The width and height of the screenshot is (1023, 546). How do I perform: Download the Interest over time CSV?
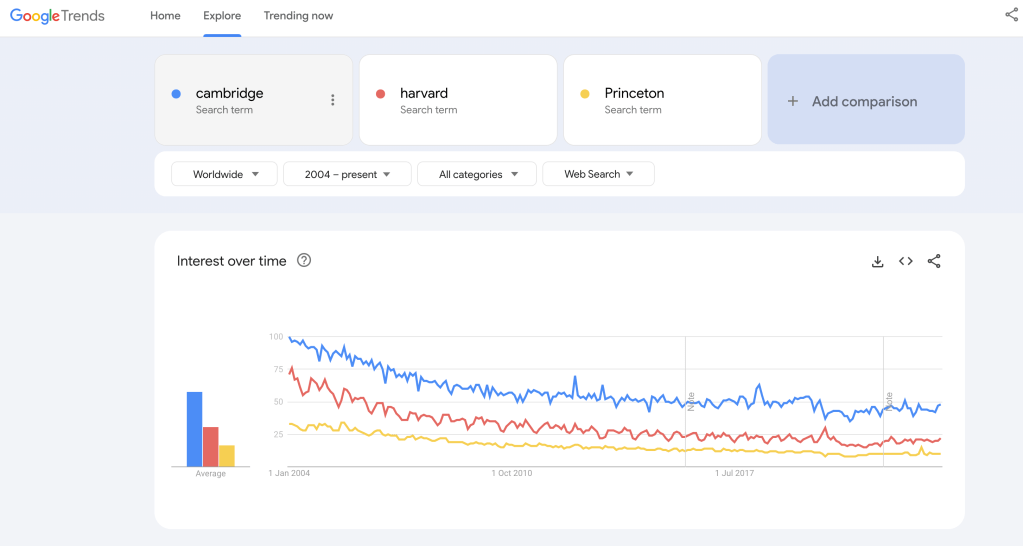(x=878, y=262)
